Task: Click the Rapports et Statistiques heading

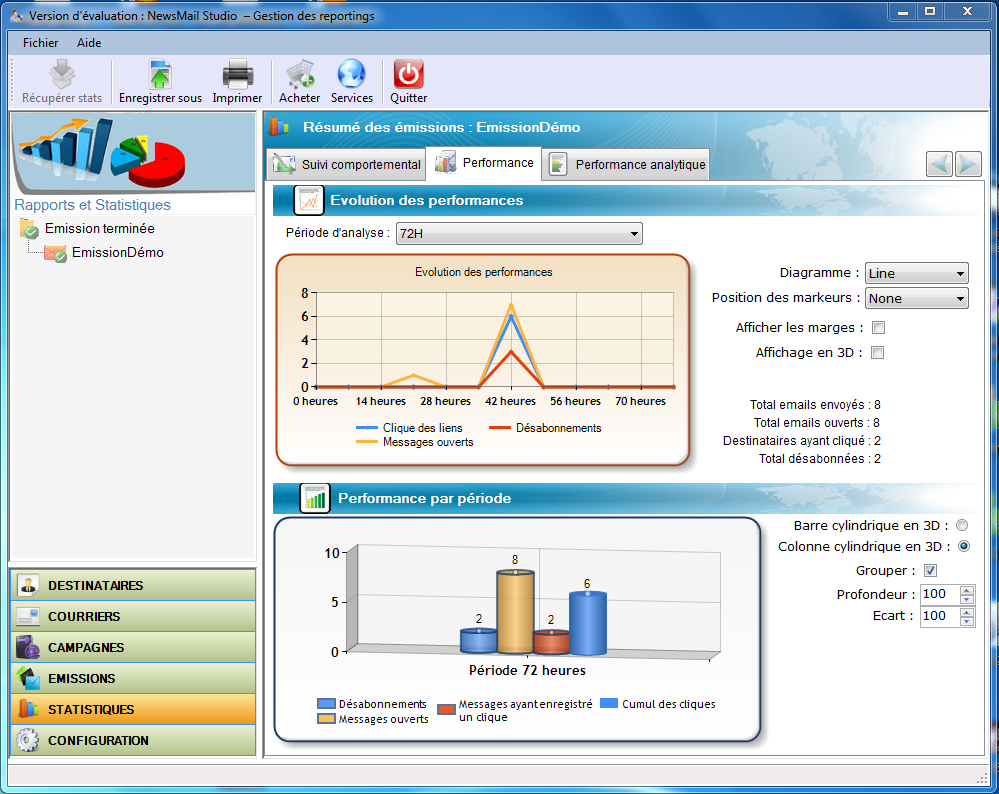Action: (92, 205)
